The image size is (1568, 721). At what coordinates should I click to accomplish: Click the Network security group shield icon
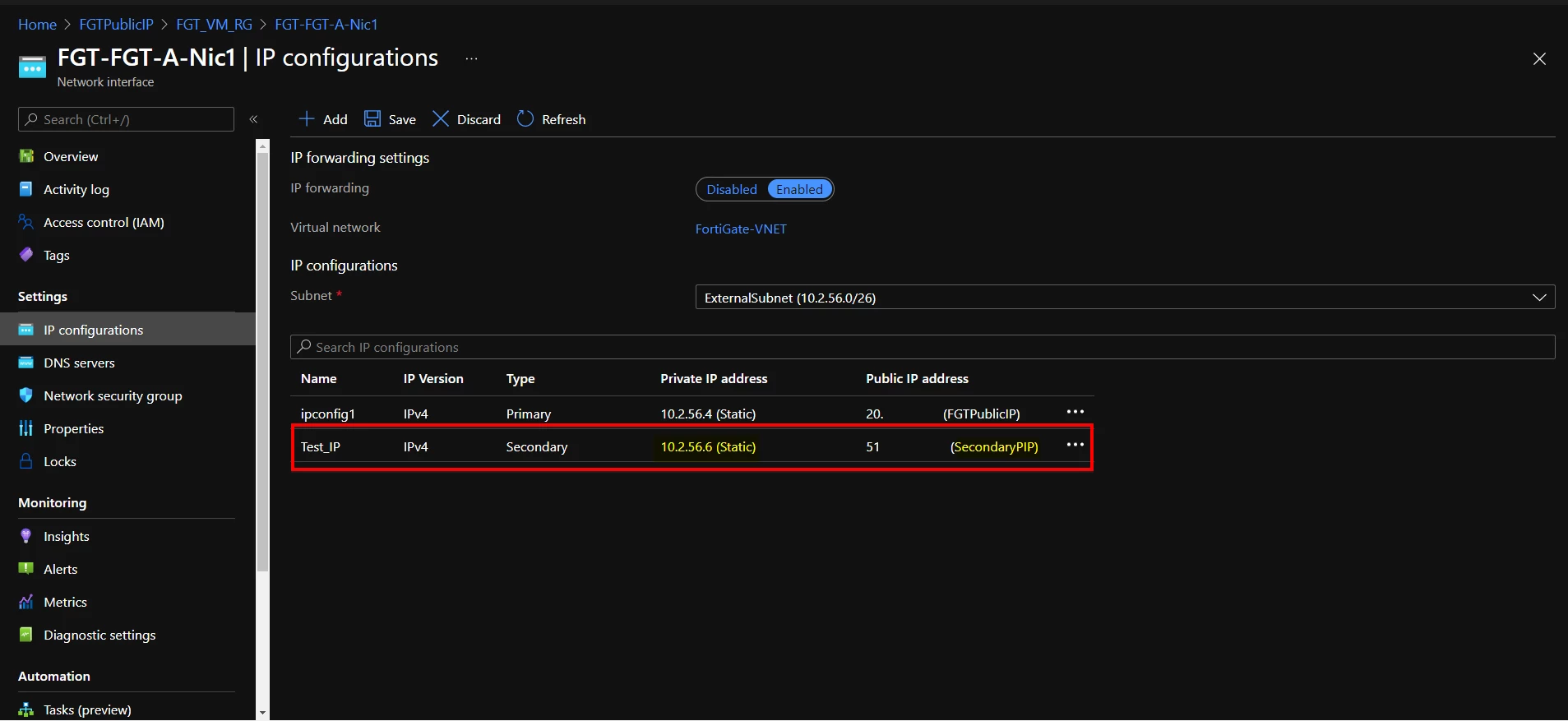(26, 395)
